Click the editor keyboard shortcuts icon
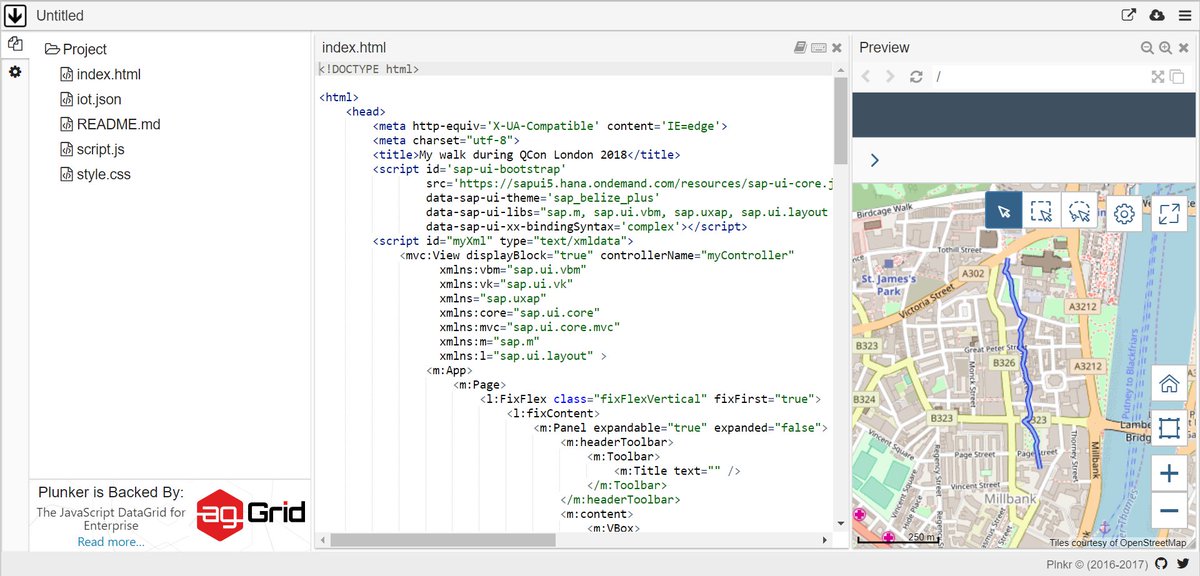This screenshot has width=1200, height=576. coord(819,47)
